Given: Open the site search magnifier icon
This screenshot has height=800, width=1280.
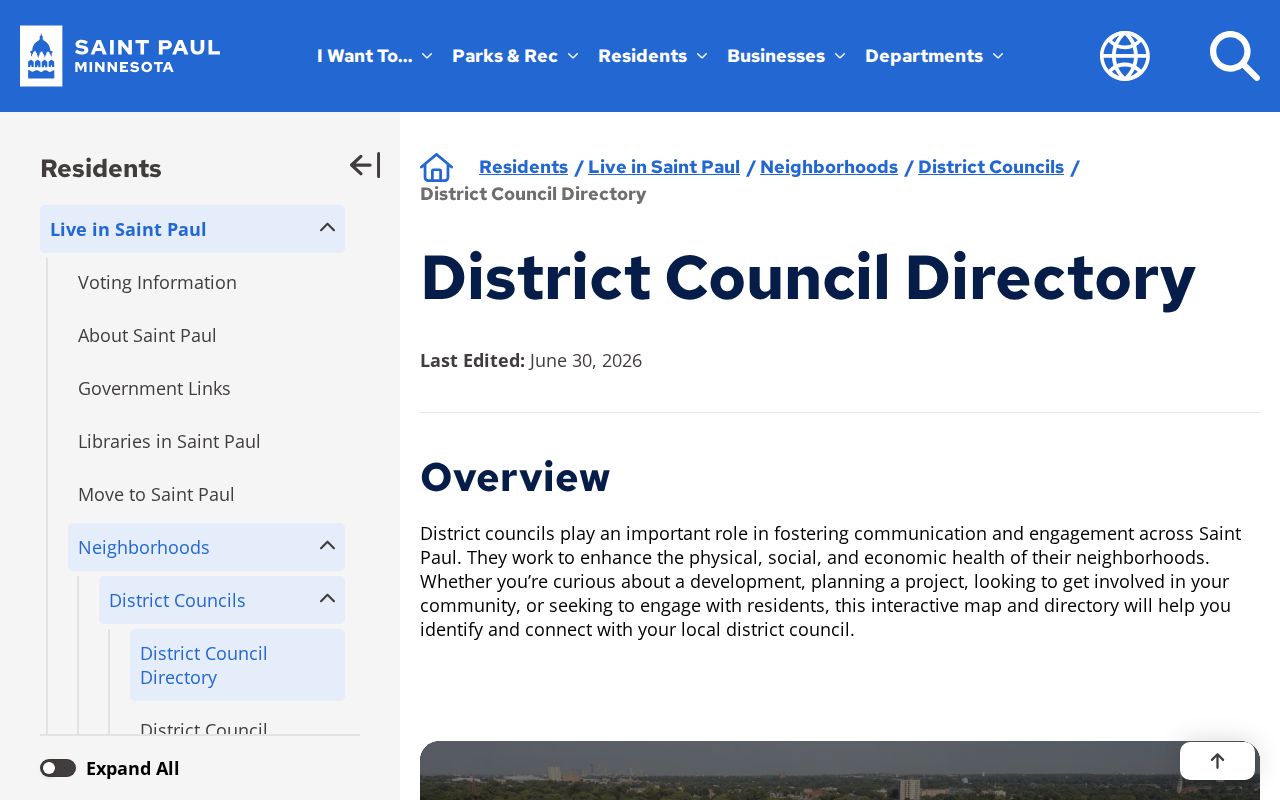Looking at the screenshot, I should click(1234, 56).
